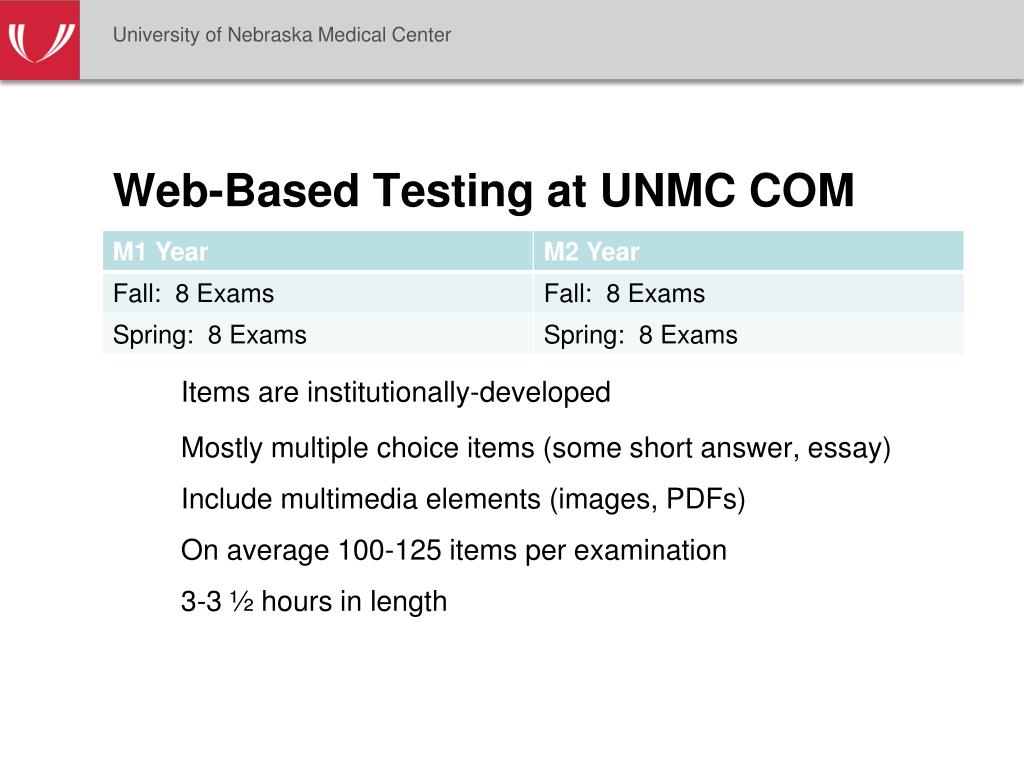Select the University of Nebraska Medical Center header text

click(282, 35)
